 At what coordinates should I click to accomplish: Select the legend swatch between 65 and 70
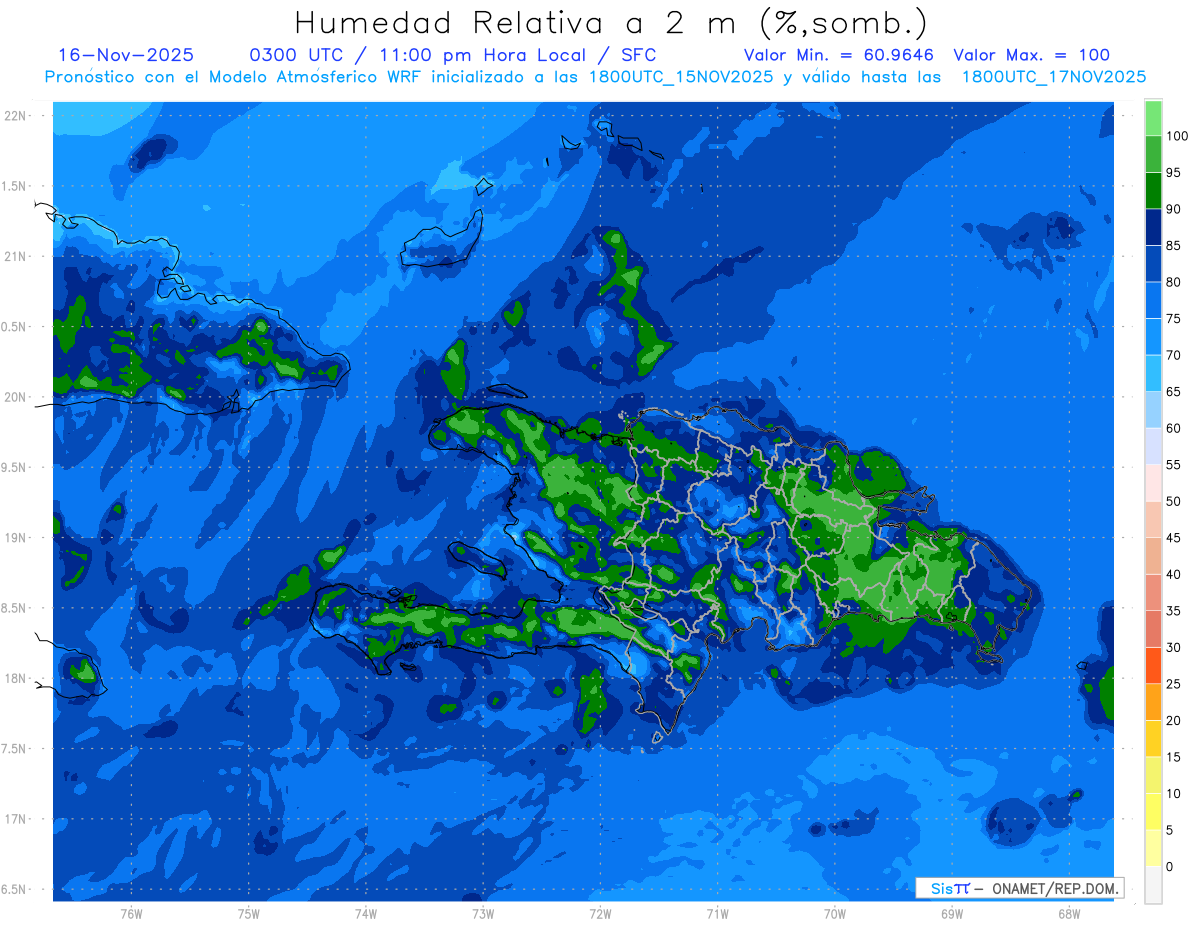1153,373
